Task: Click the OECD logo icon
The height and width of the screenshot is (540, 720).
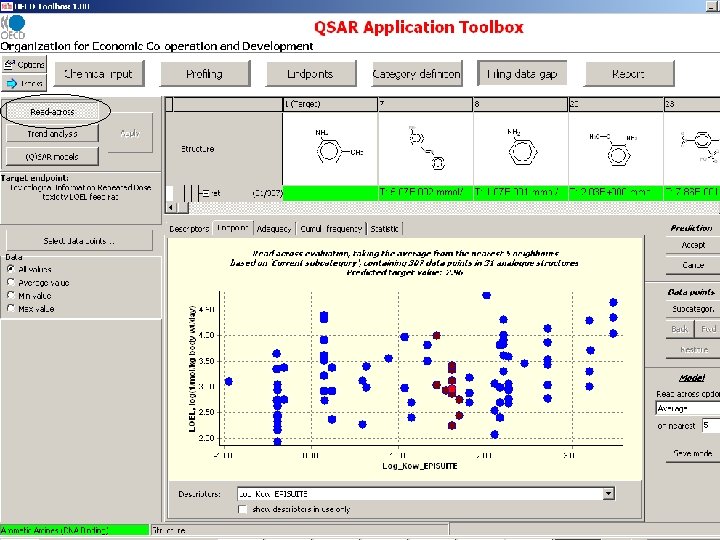Action: [x=14, y=27]
